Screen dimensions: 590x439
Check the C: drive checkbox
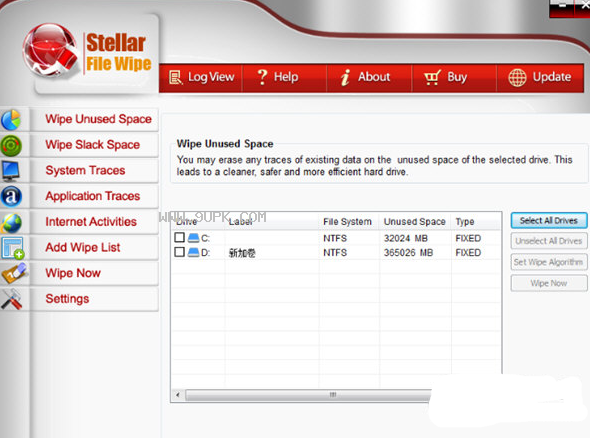(179, 237)
